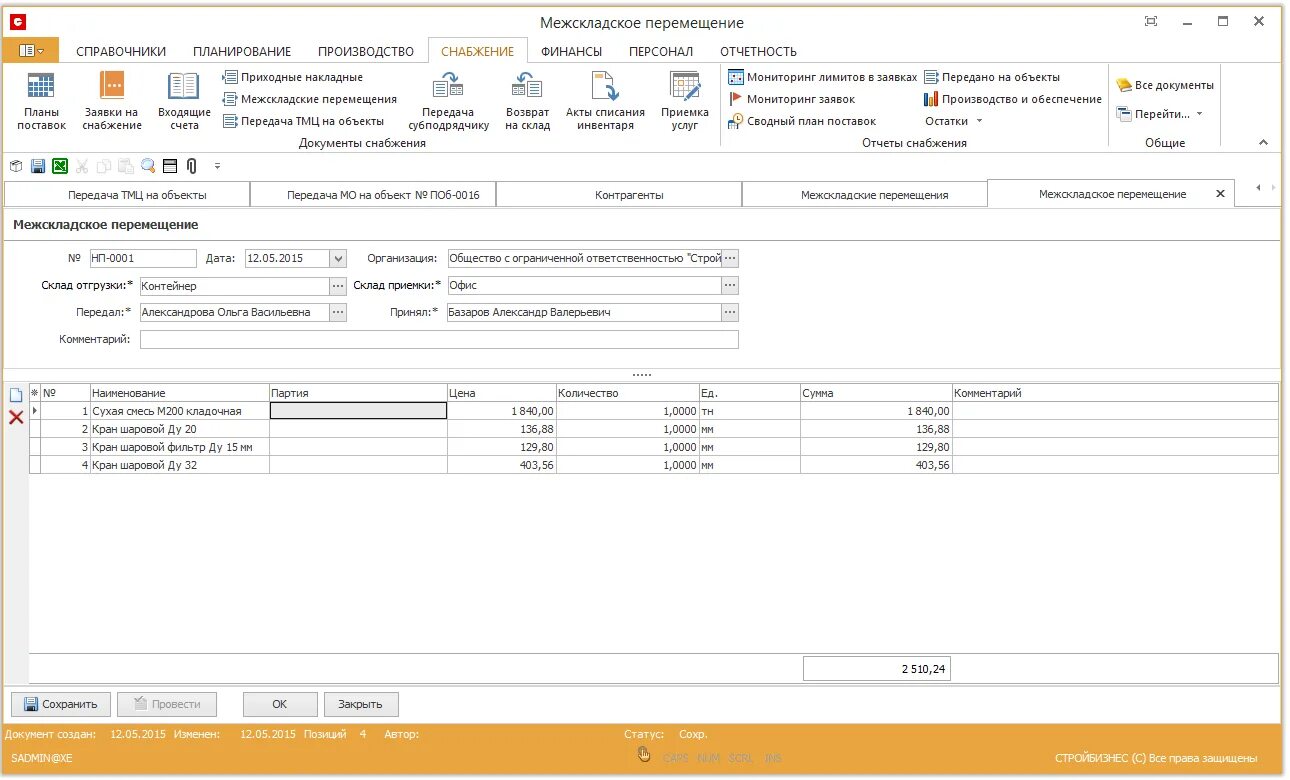Sort by the Наименование column header
The image size is (1290, 780).
[x=180, y=393]
